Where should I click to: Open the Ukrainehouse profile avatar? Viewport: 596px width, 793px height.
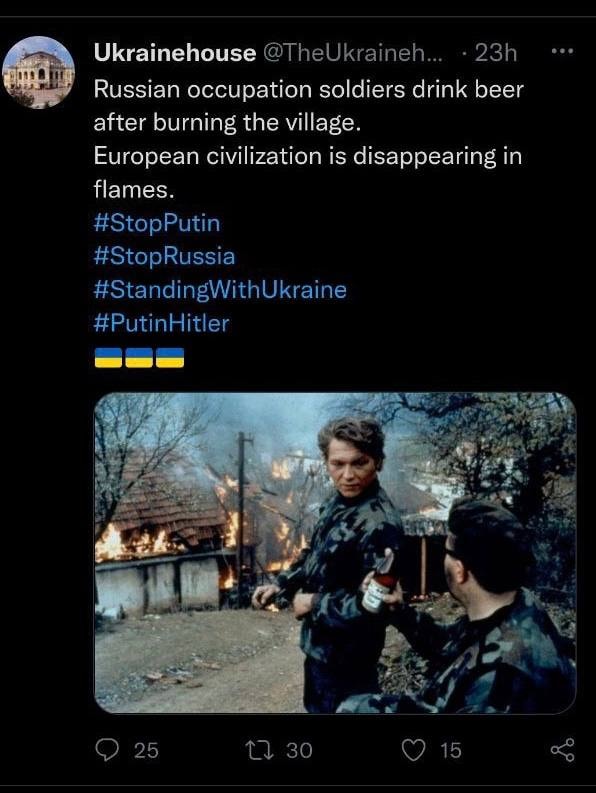(x=38, y=72)
